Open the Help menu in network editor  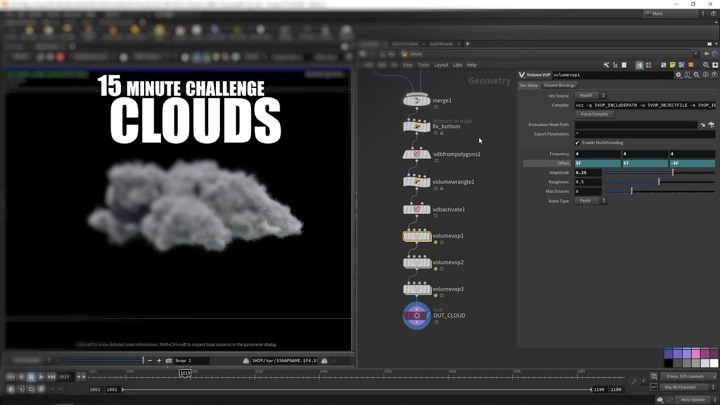472,65
